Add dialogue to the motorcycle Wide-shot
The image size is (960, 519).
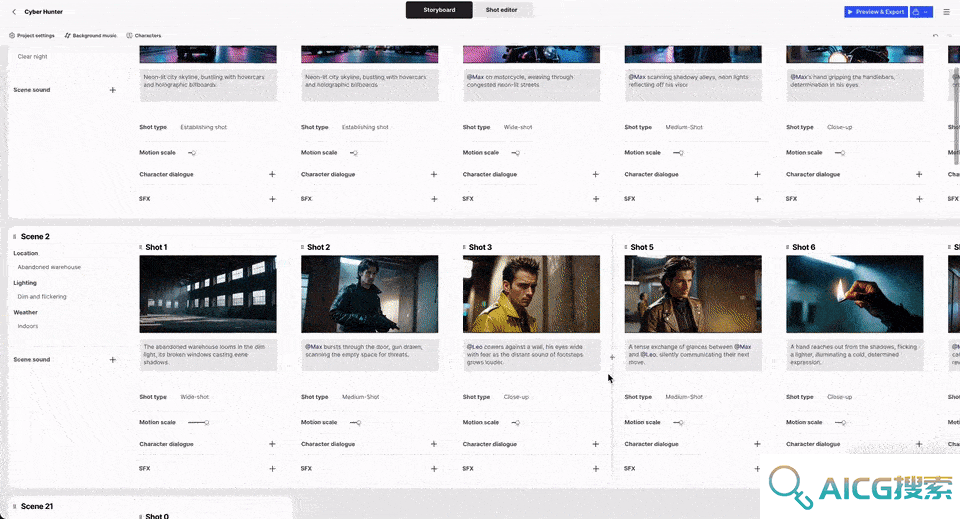[x=596, y=174]
